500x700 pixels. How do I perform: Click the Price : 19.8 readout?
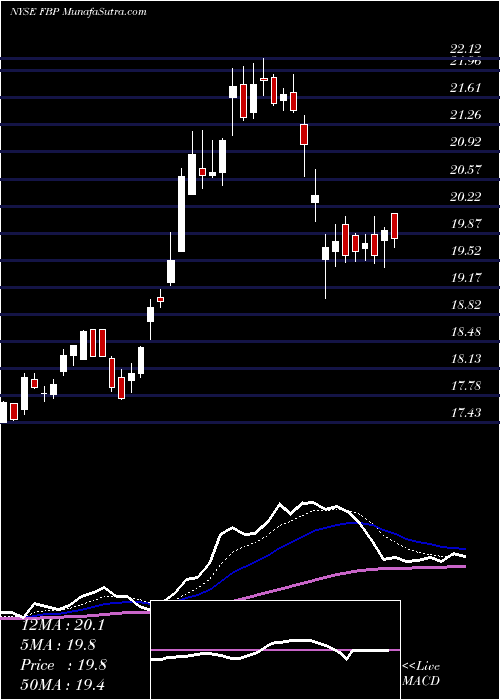pyautogui.click(x=63, y=665)
